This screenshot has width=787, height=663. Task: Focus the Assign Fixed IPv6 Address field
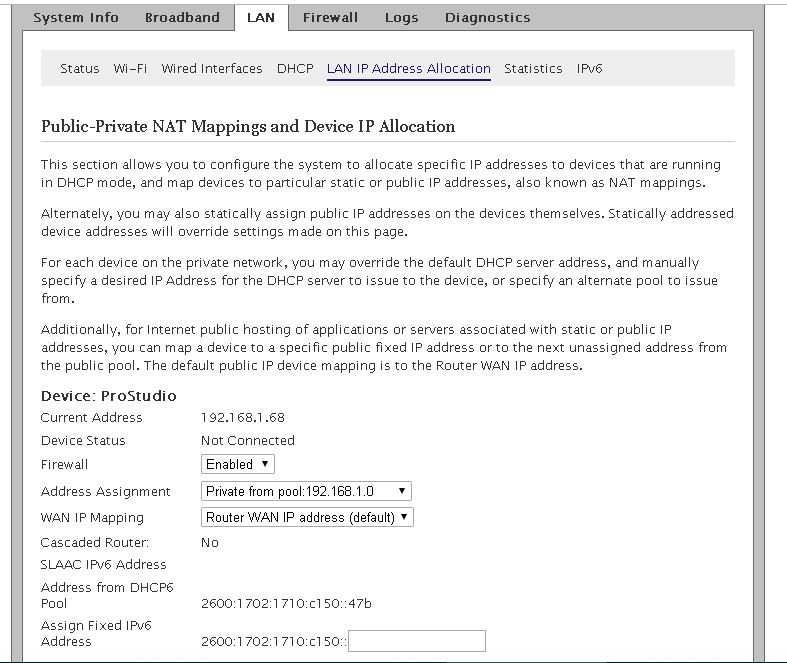[416, 641]
